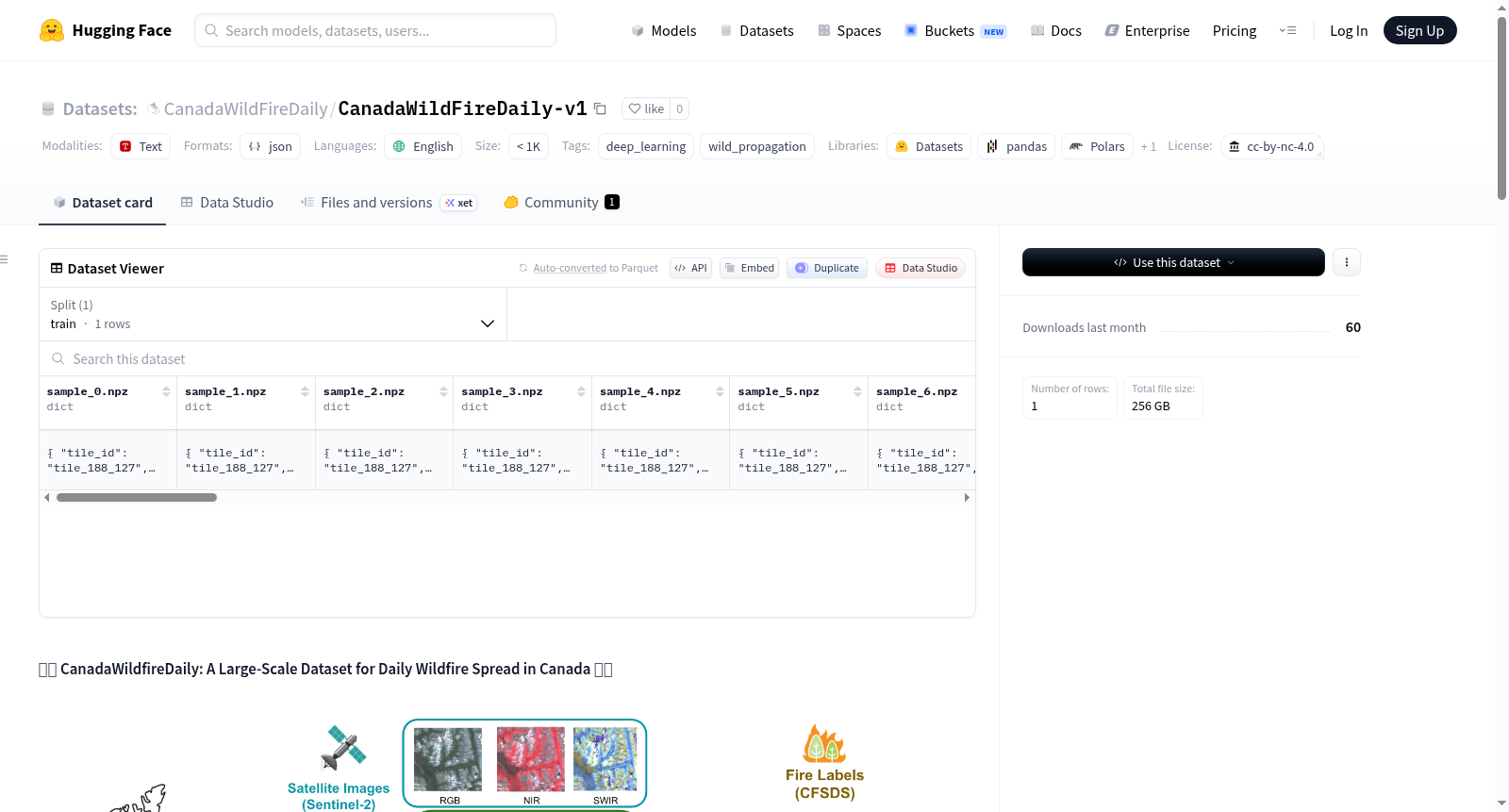Click the Datasets library tag

(x=929, y=146)
